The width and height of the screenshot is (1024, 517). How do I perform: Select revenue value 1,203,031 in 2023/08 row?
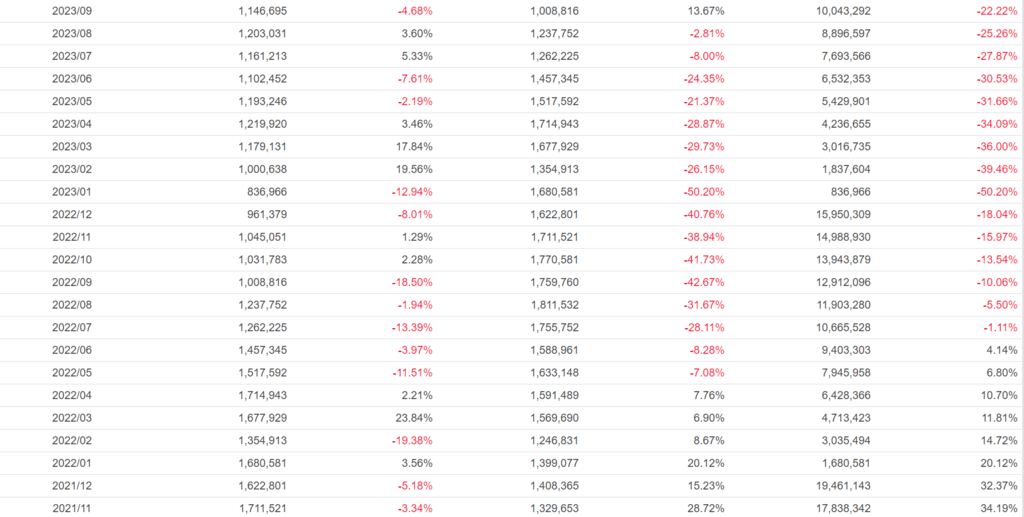tap(262, 33)
